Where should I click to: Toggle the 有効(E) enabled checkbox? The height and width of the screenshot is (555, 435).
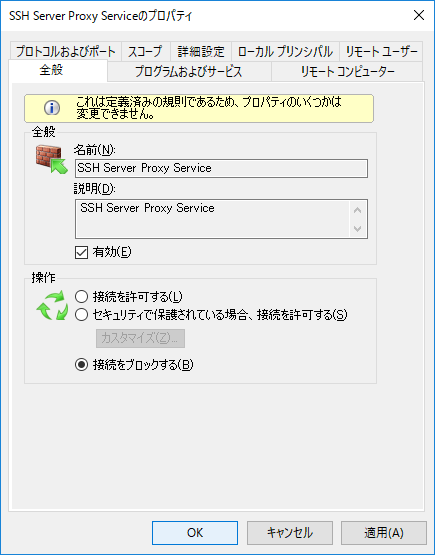81,252
